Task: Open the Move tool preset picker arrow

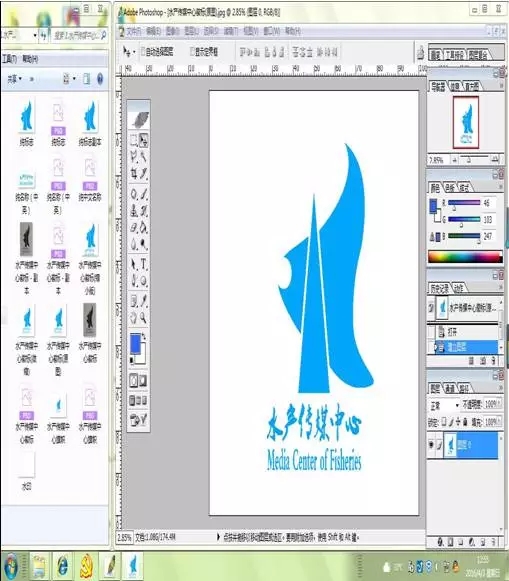Action: (134, 52)
